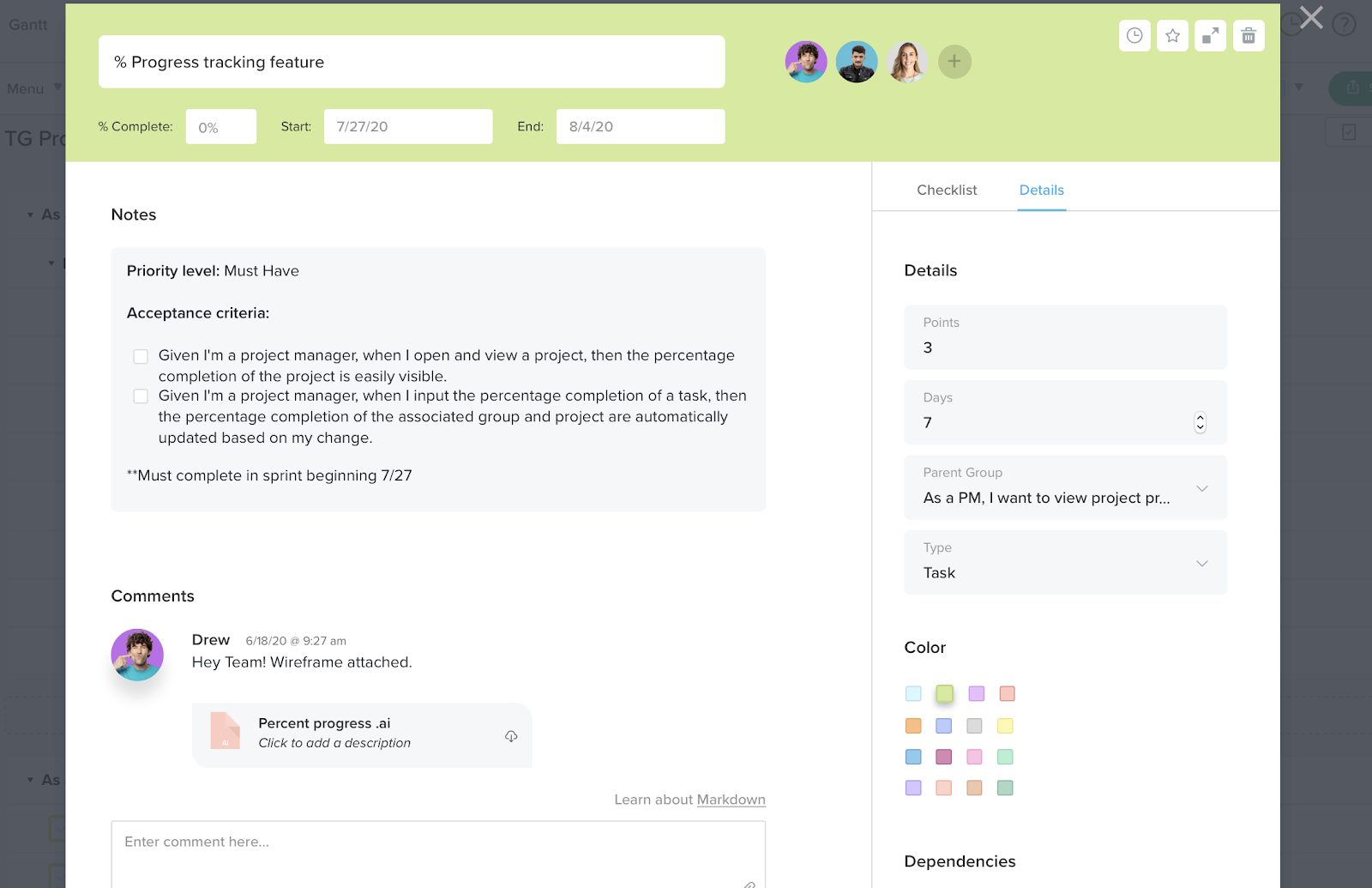Increment the Days value with the stepper
The width and height of the screenshot is (1372, 888).
pos(1200,417)
